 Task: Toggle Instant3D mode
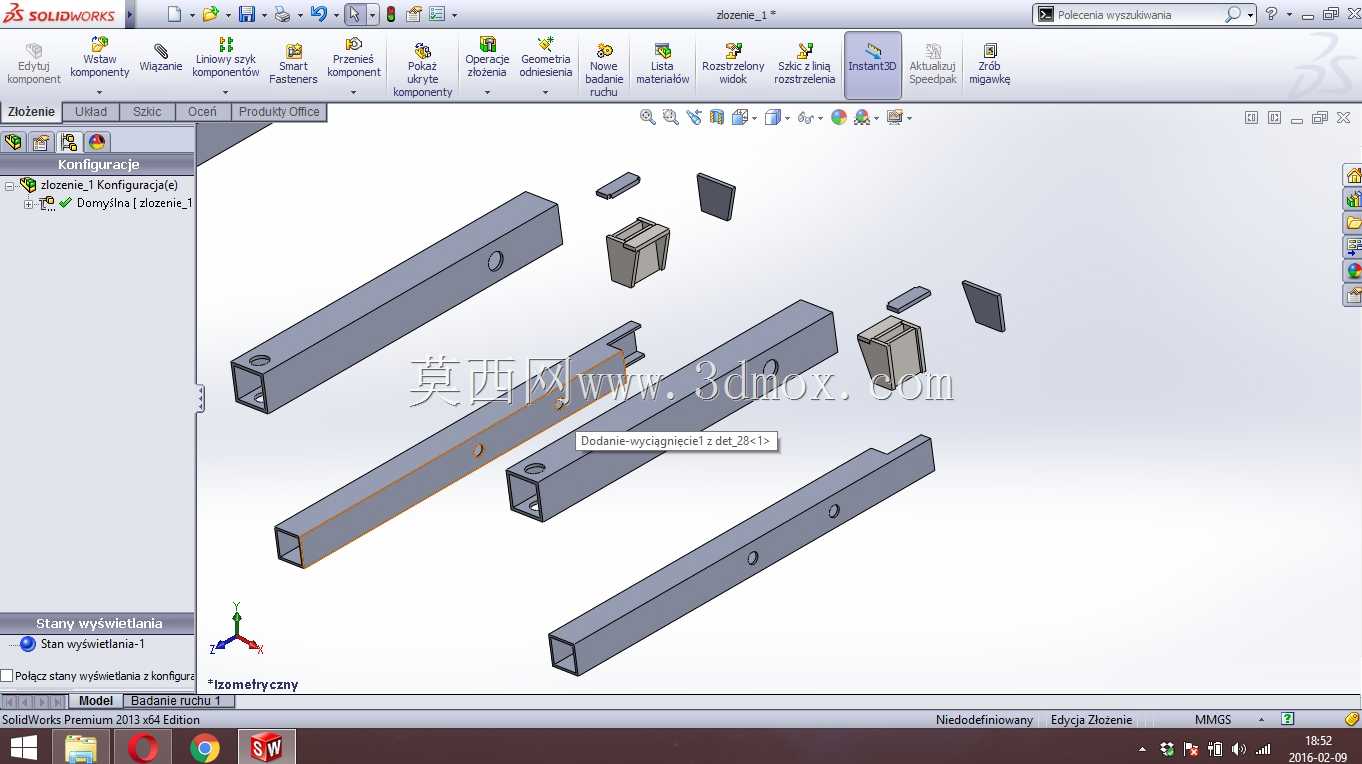pos(873,65)
